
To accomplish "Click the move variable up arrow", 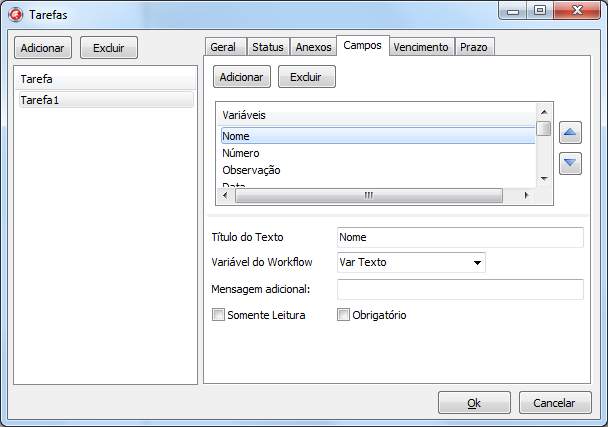I will (x=570, y=133).
